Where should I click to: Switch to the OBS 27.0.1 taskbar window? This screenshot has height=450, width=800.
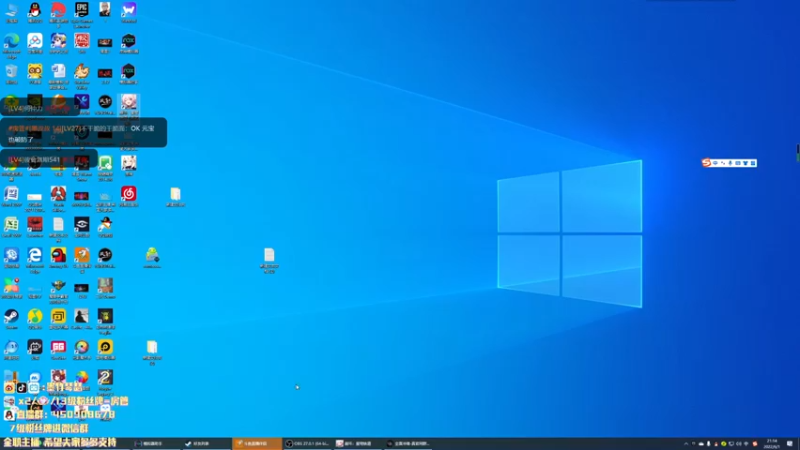click(x=307, y=443)
